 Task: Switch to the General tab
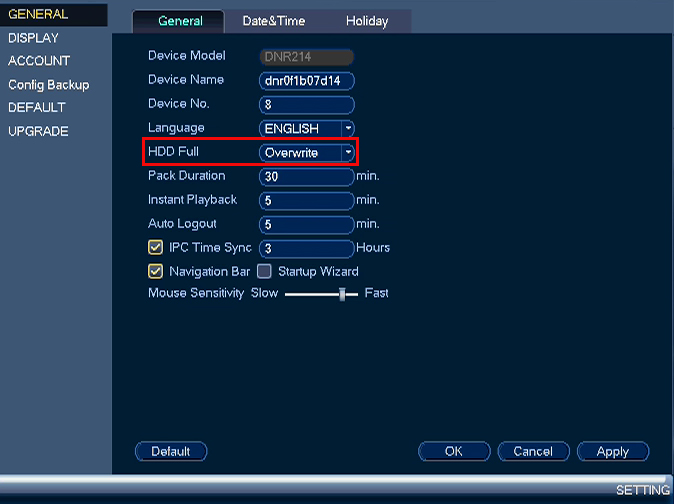coord(180,21)
